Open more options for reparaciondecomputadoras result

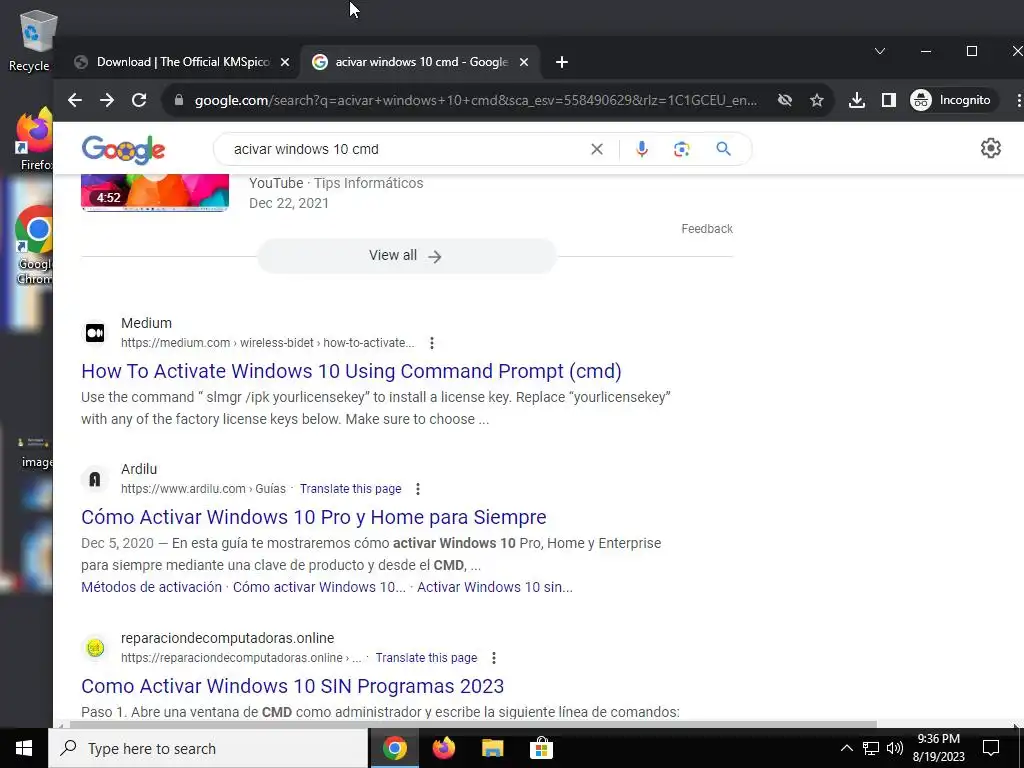[x=494, y=658]
